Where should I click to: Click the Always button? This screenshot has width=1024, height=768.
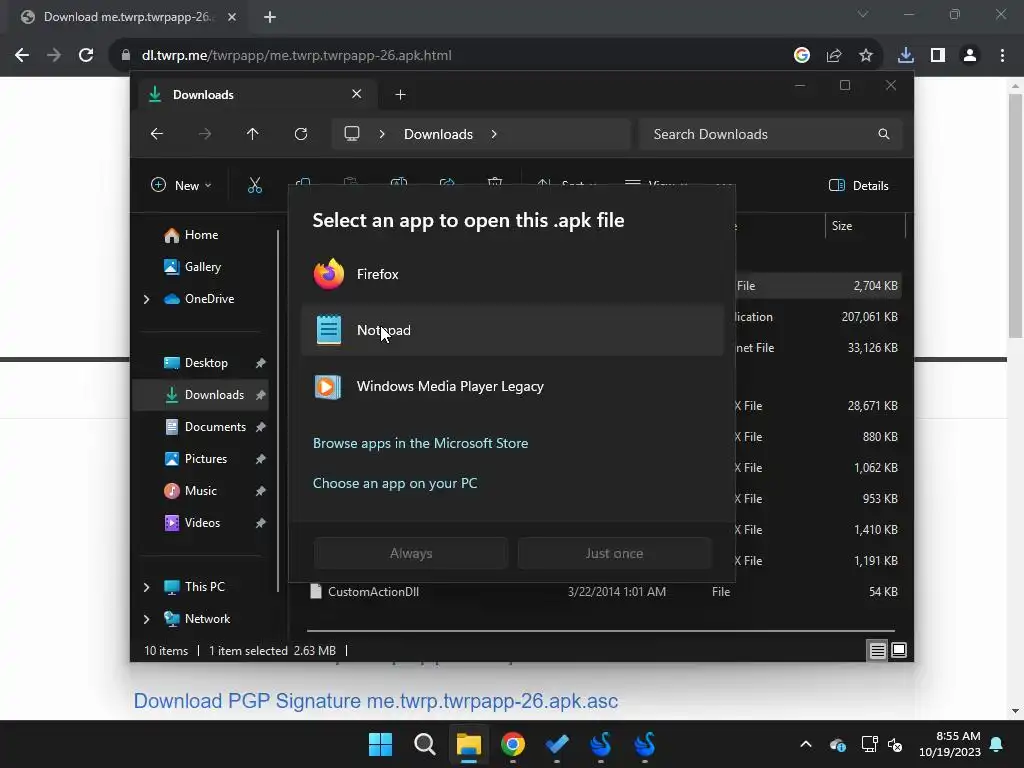411,553
